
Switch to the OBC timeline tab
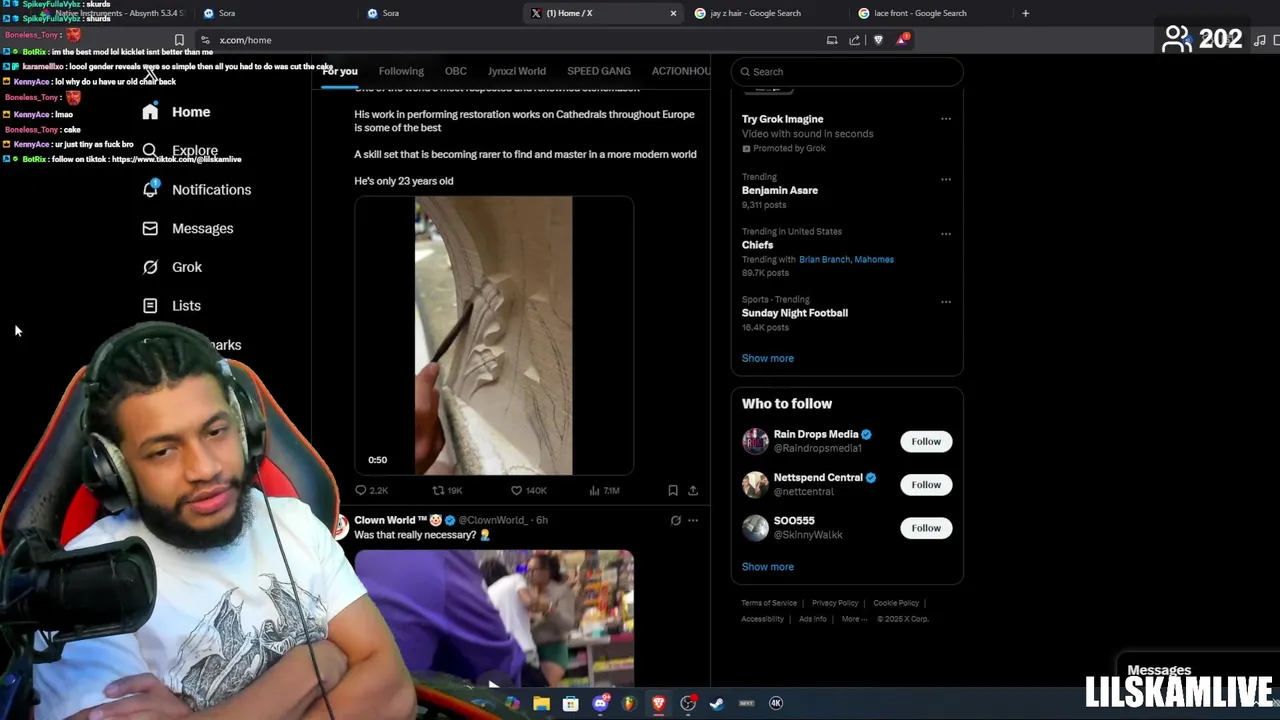[456, 71]
